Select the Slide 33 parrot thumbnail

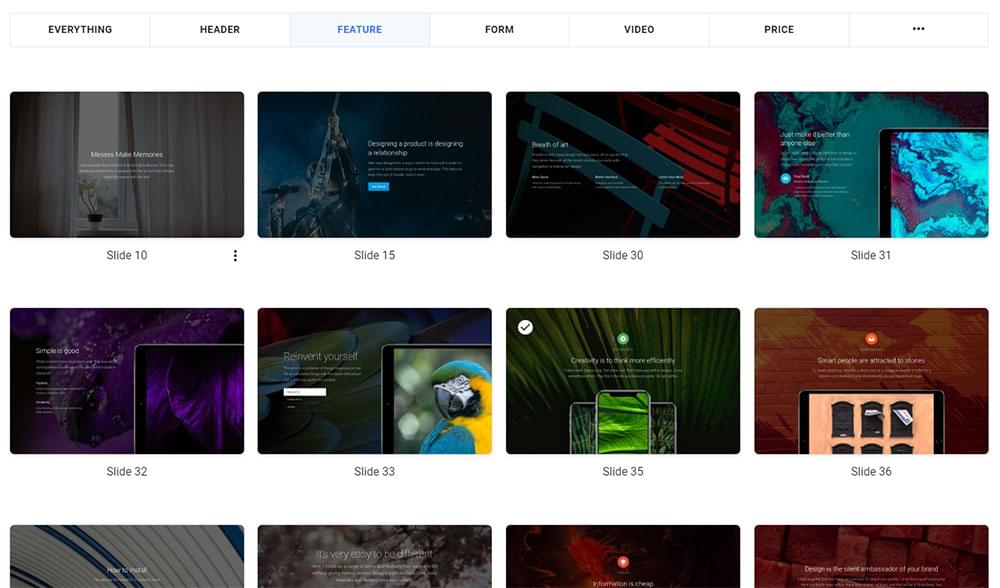click(x=374, y=381)
